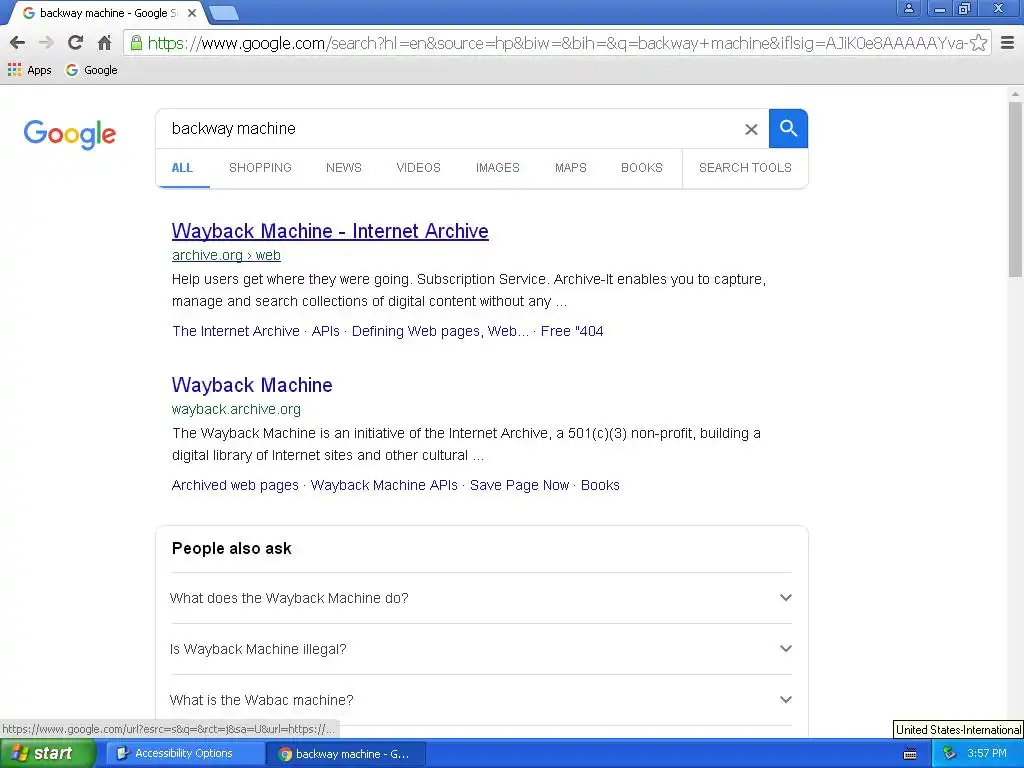Open the Google bookmark in bookmarks bar
Screen dimensions: 1024x768
91,70
